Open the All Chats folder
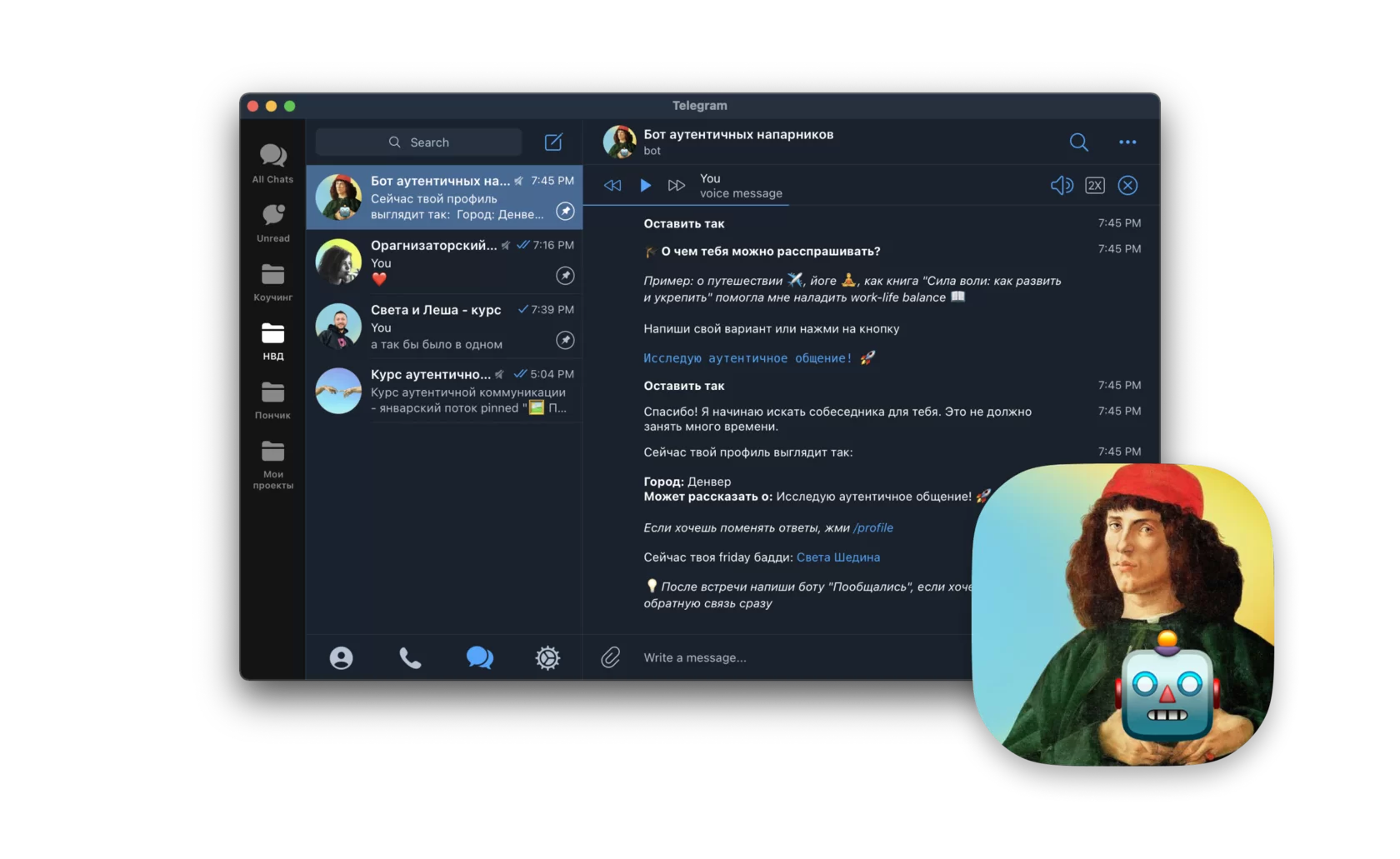 click(x=272, y=163)
